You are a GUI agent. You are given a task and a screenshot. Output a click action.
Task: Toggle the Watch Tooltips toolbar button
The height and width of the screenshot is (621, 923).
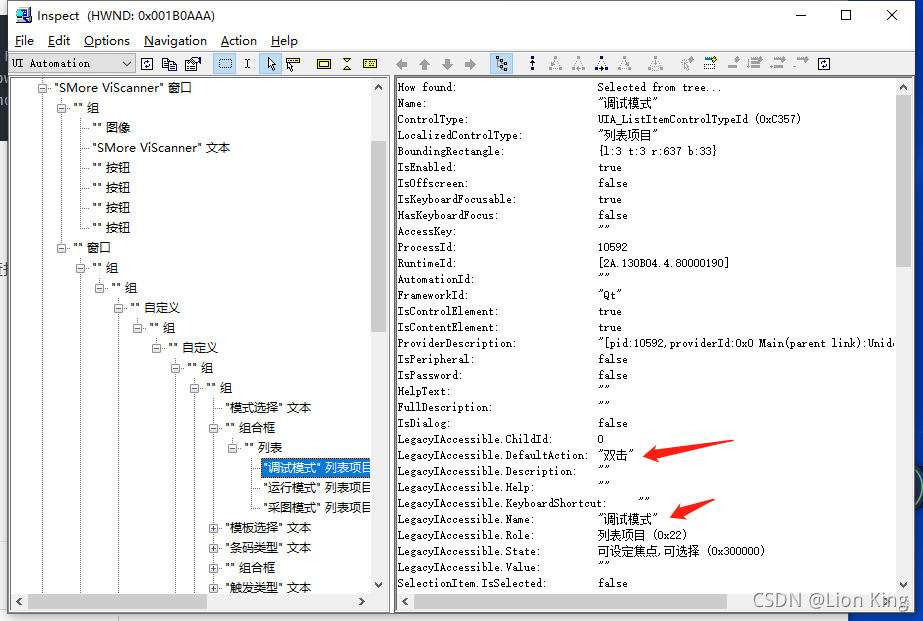(x=293, y=64)
